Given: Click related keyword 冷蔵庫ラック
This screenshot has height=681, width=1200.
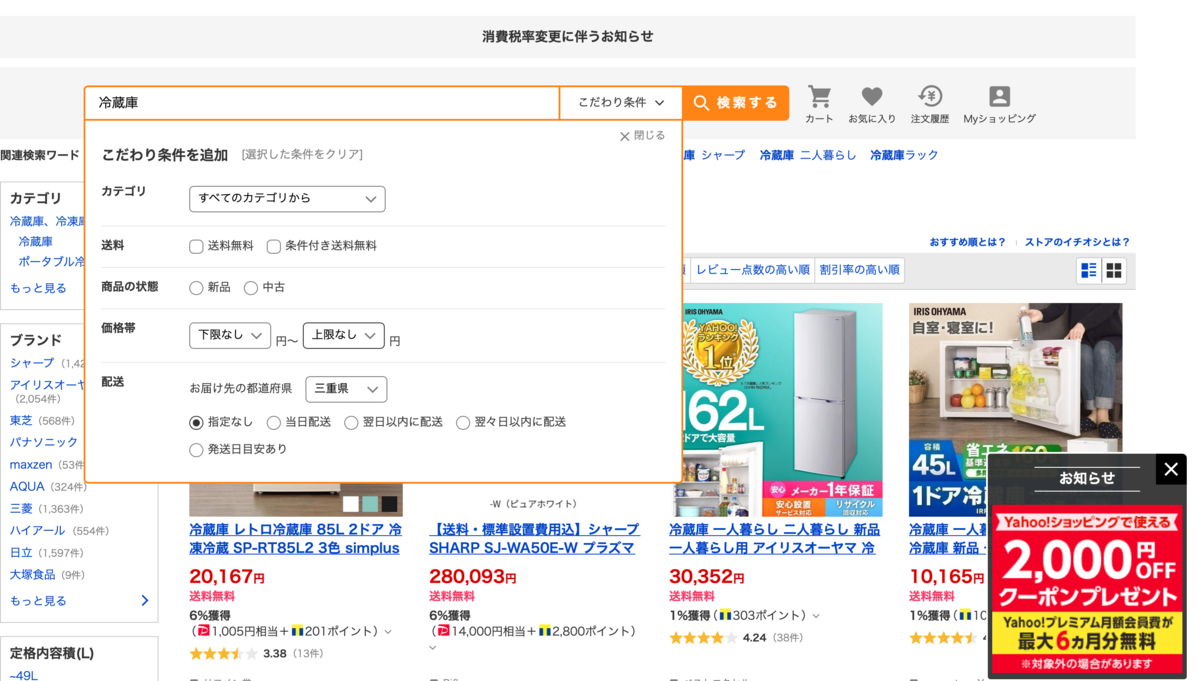Looking at the screenshot, I should point(904,155).
